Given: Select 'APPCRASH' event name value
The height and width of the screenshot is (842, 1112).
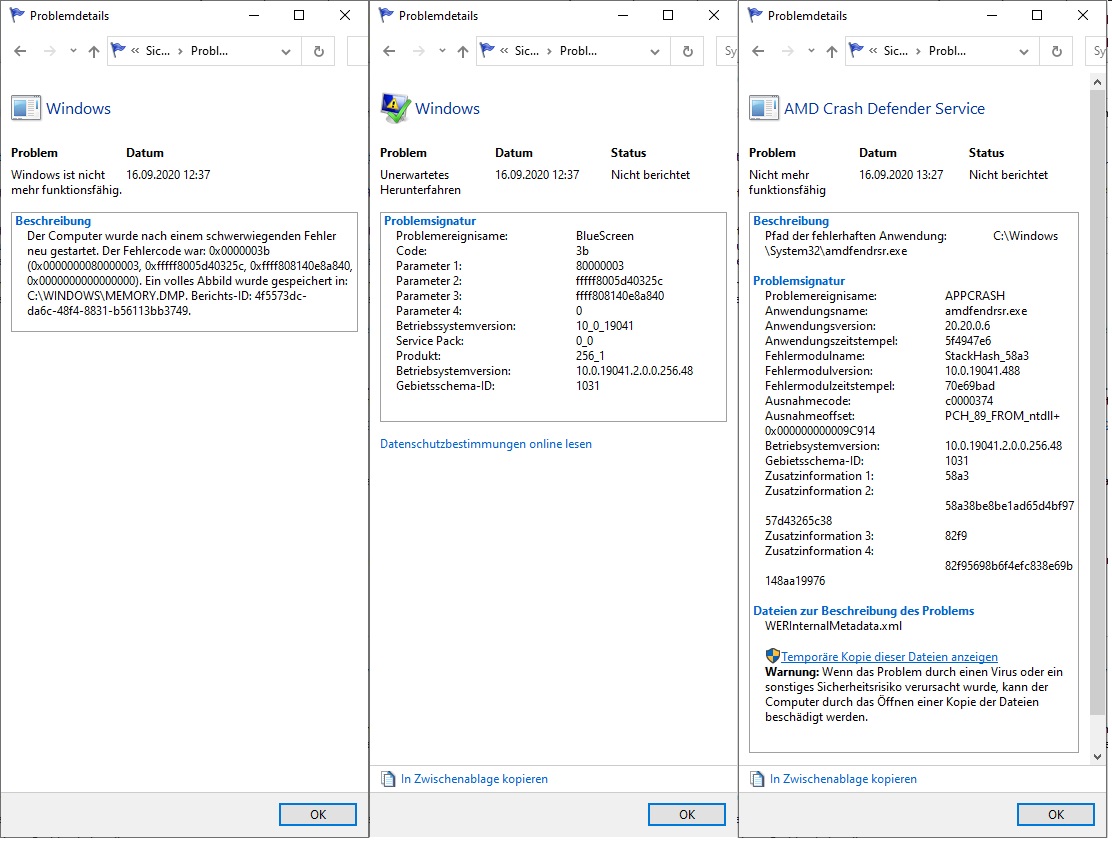Looking at the screenshot, I should click(974, 296).
